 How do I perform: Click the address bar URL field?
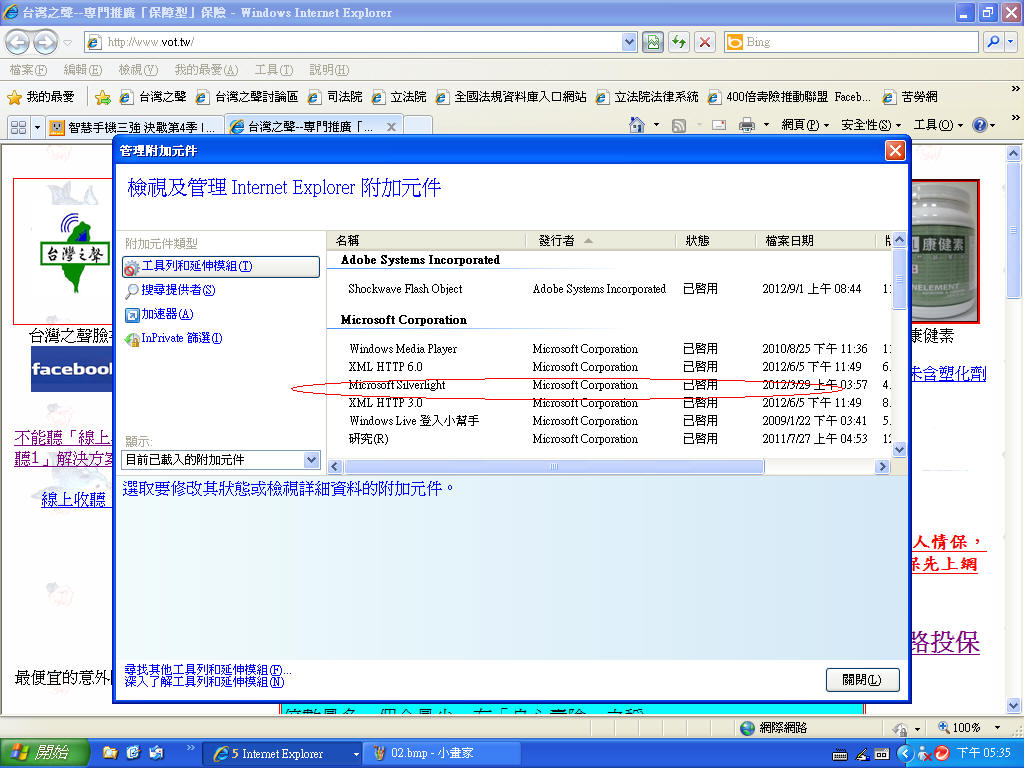tap(361, 42)
